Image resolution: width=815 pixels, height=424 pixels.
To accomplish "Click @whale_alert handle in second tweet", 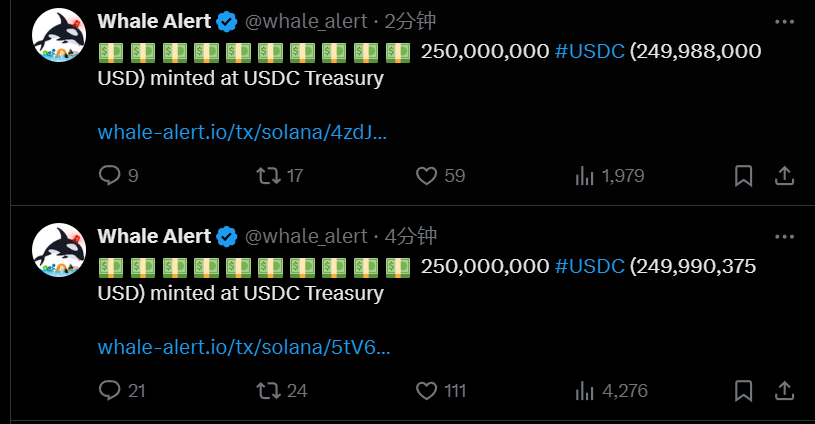I will coord(306,236).
